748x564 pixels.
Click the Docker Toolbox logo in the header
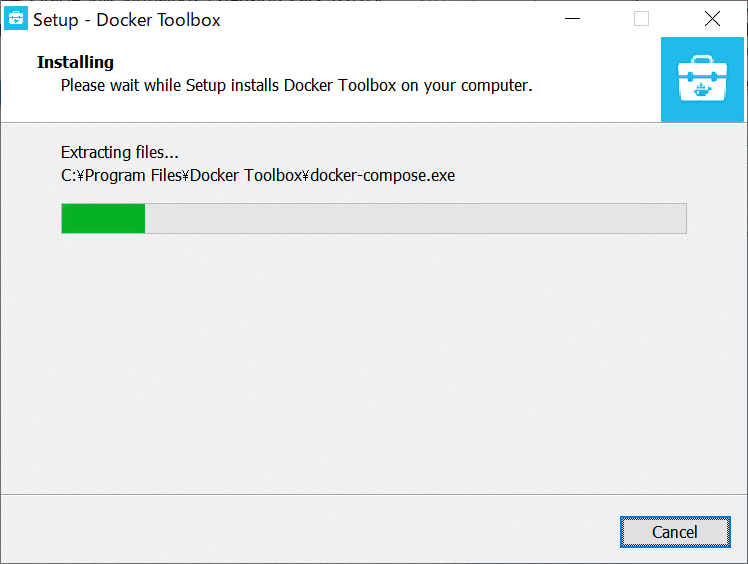pos(703,80)
